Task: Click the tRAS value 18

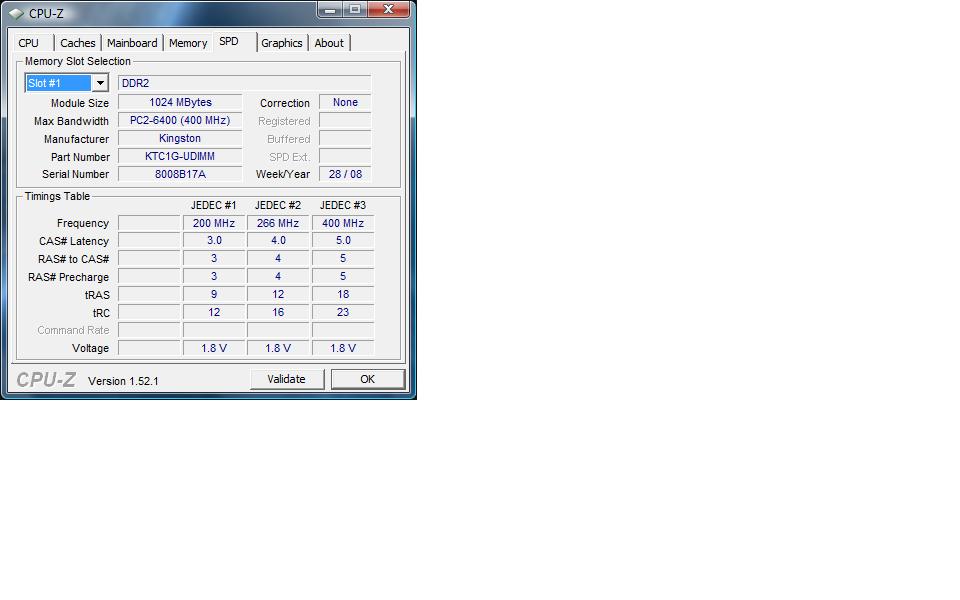Action: click(x=343, y=294)
